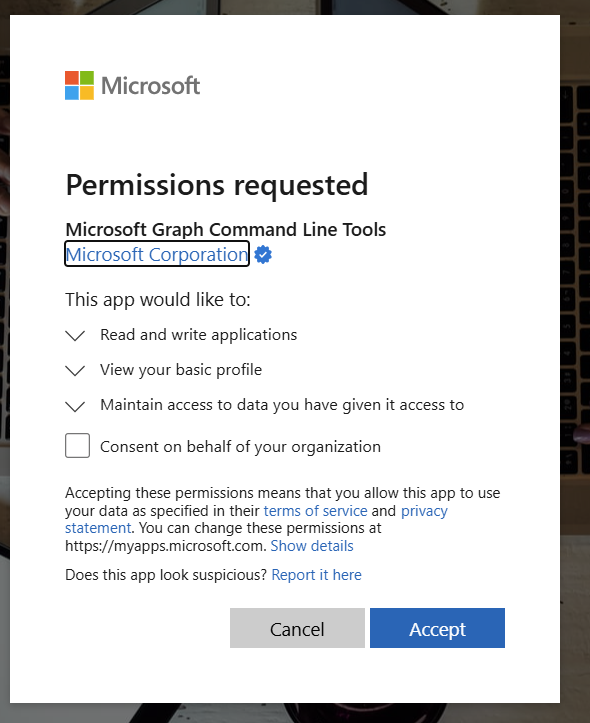Click the Permissions requested heading

point(217,185)
